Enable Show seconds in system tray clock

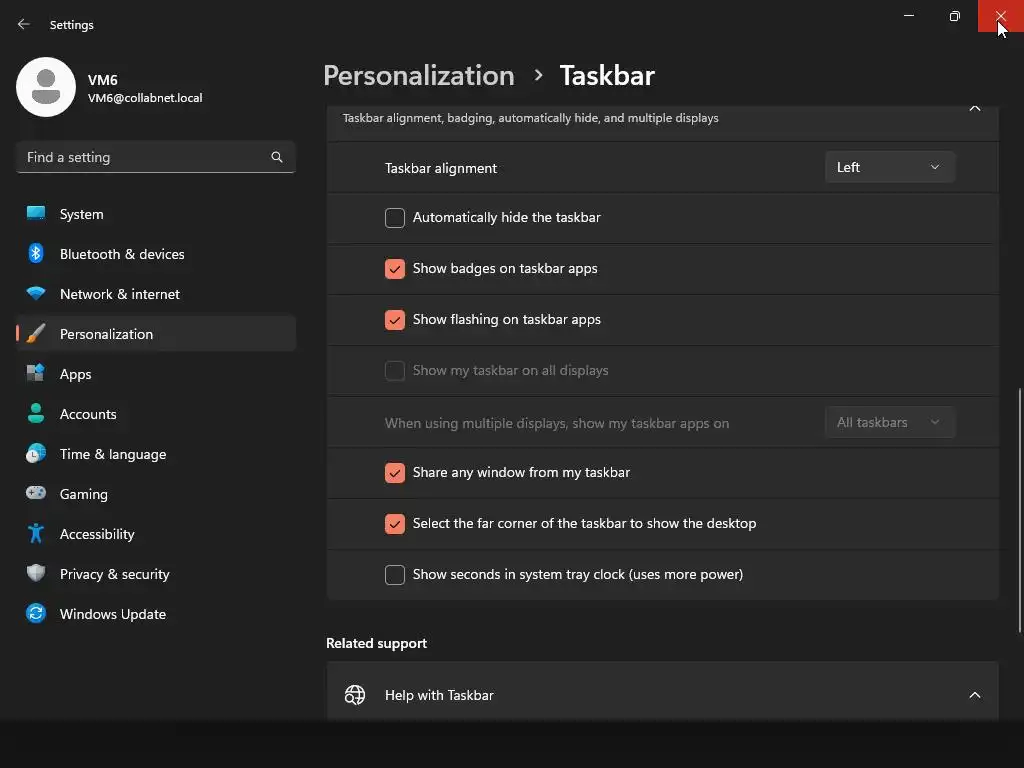(395, 575)
